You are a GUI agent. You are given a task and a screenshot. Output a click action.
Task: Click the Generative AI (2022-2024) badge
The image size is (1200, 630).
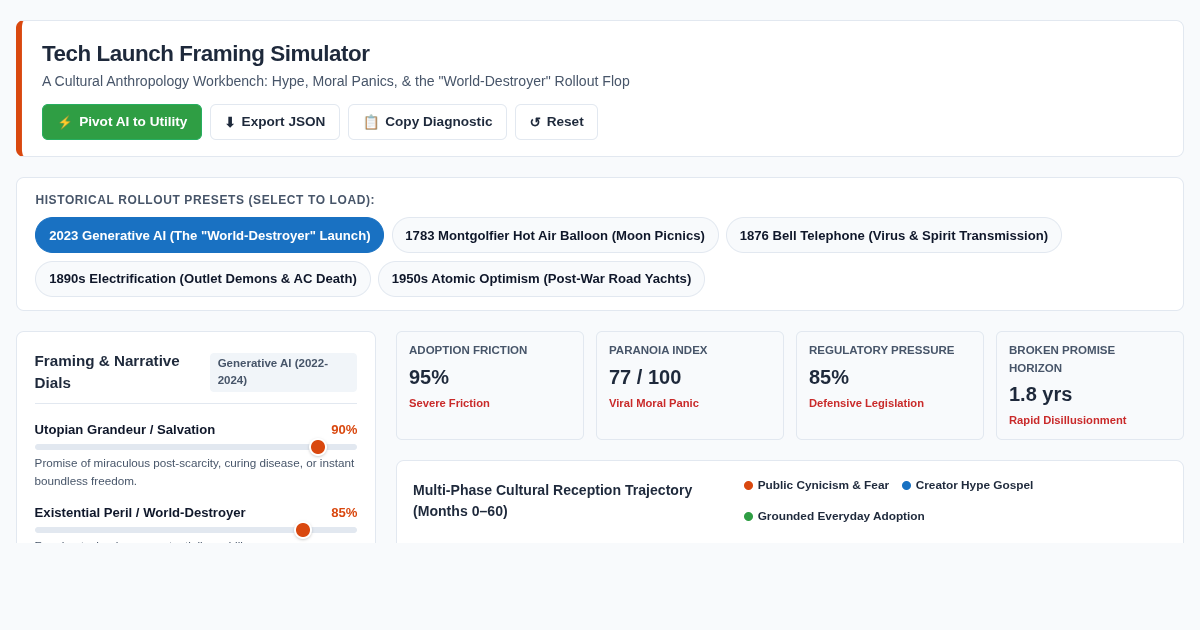click(x=283, y=372)
